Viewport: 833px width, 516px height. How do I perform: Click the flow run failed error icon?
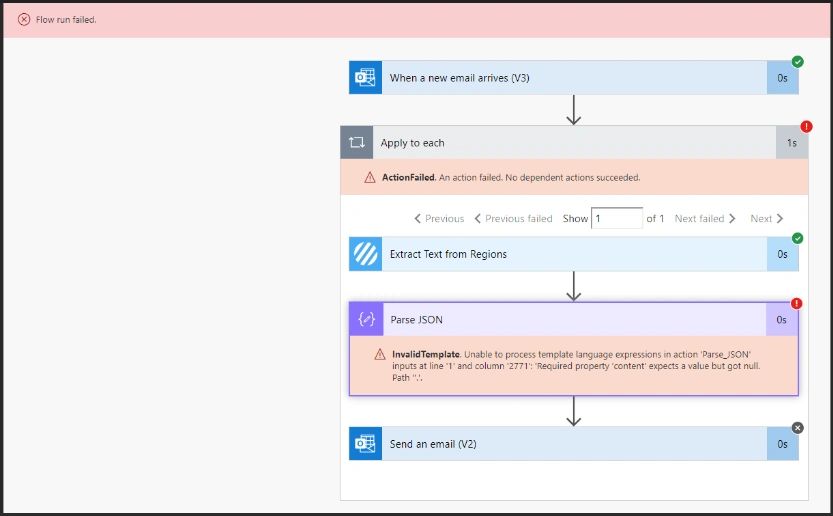coord(24,20)
